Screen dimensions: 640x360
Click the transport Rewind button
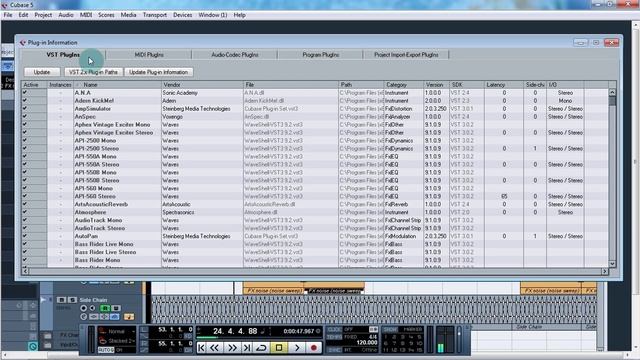pos(214,347)
